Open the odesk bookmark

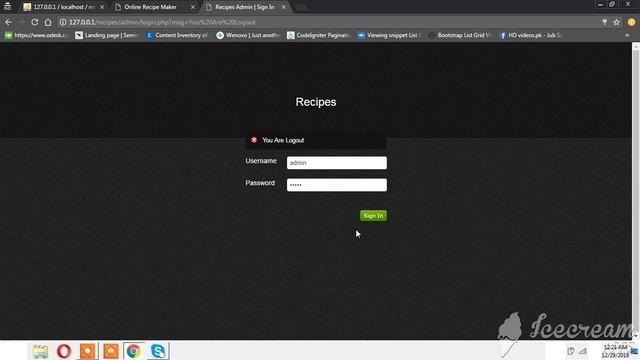coord(36,36)
